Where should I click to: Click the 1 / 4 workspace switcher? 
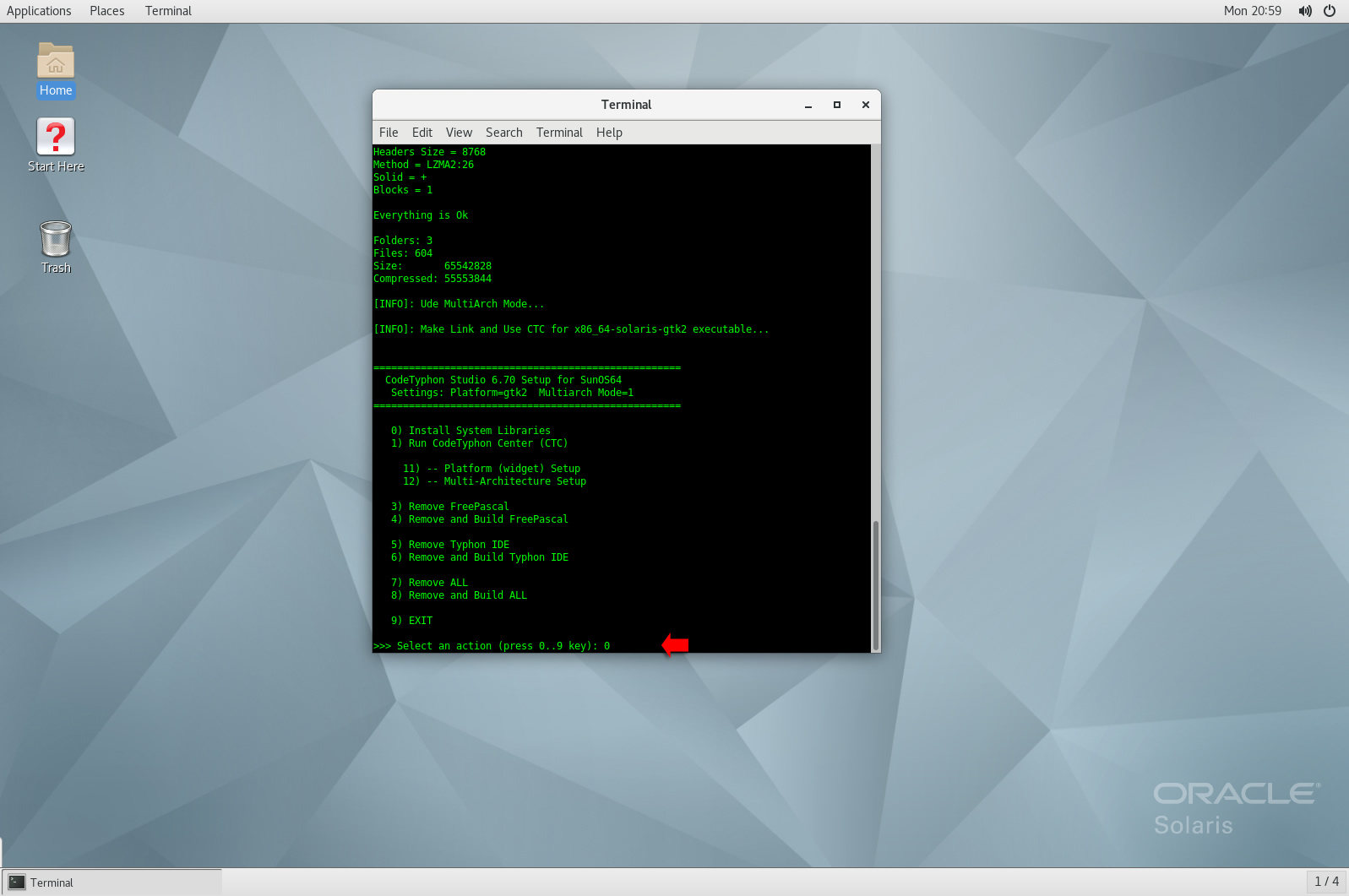(x=1326, y=882)
